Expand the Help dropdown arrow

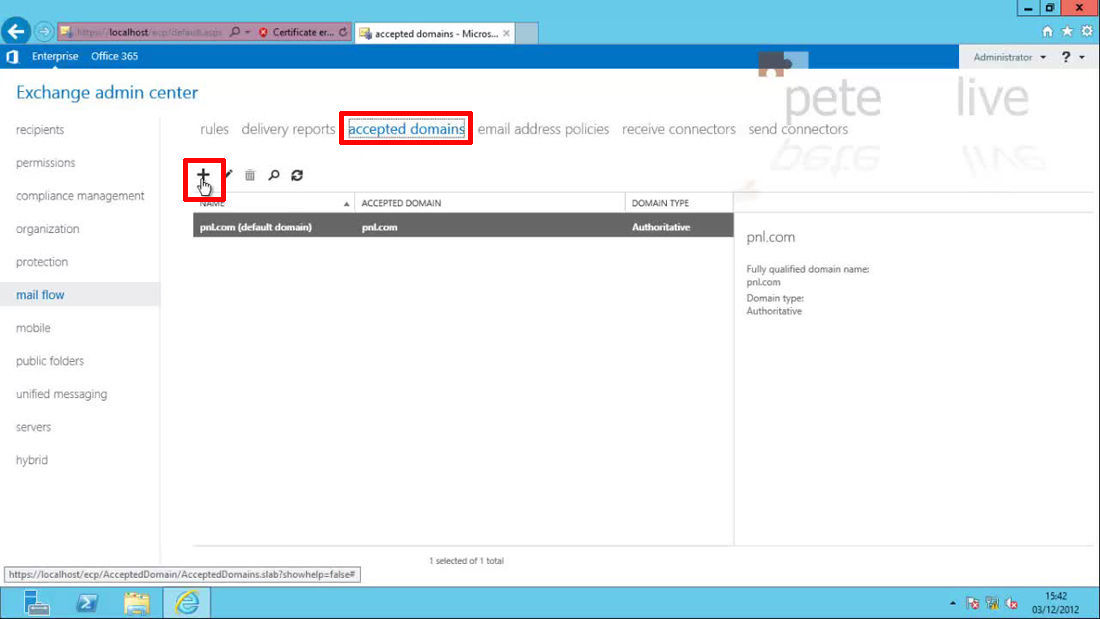1082,57
